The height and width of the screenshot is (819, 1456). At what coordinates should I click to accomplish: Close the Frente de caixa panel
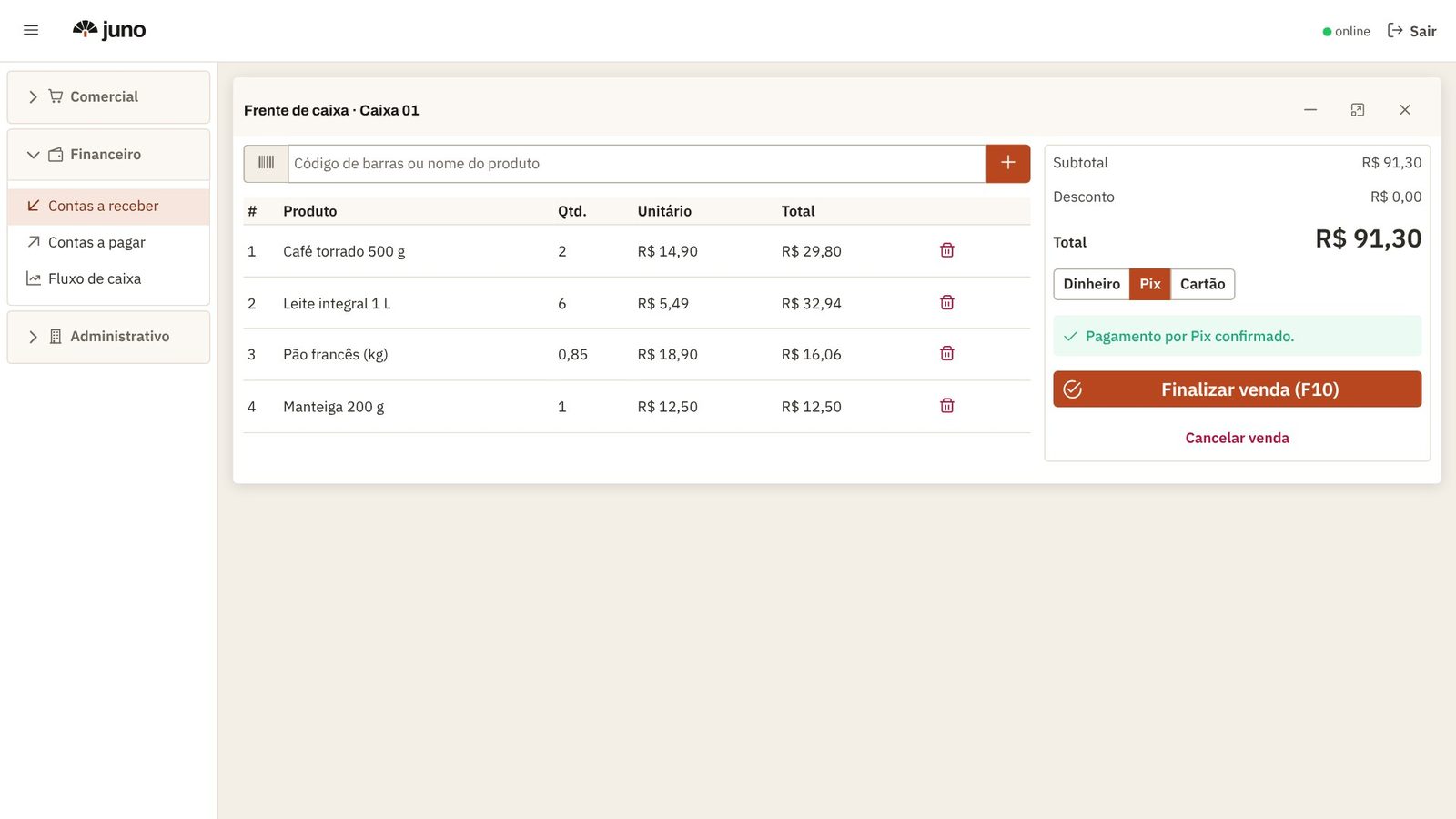(x=1405, y=110)
